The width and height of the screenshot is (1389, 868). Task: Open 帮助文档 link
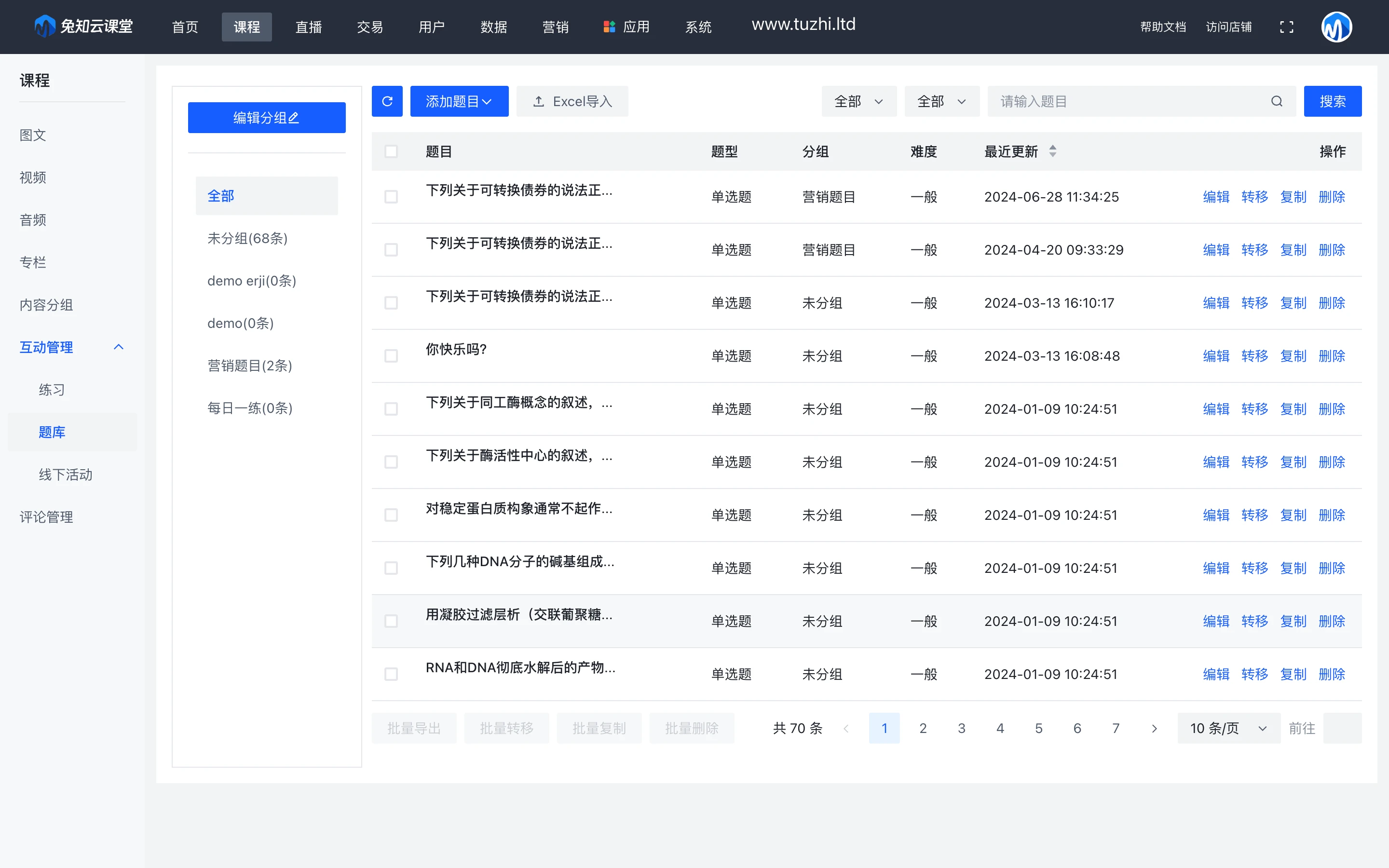[x=1163, y=27]
